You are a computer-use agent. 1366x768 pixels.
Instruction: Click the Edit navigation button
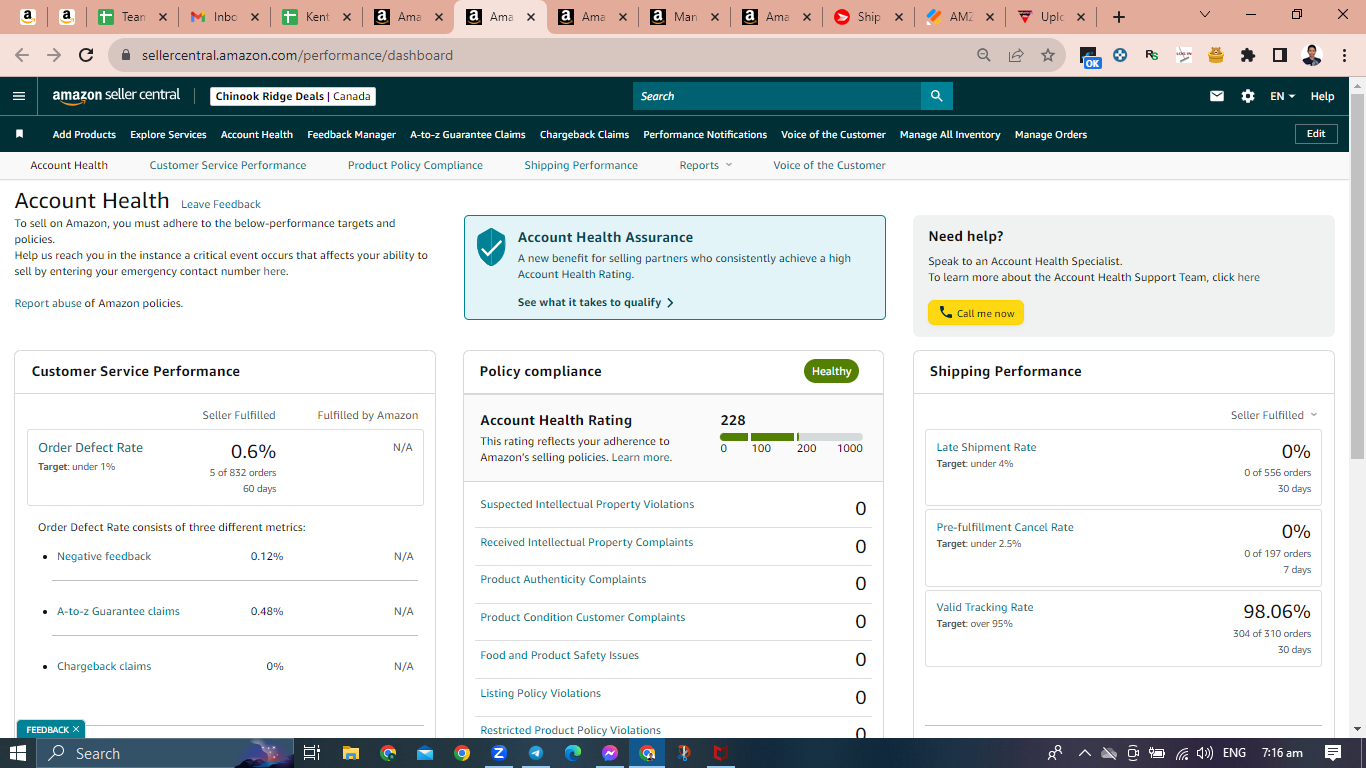pyautogui.click(x=1316, y=134)
